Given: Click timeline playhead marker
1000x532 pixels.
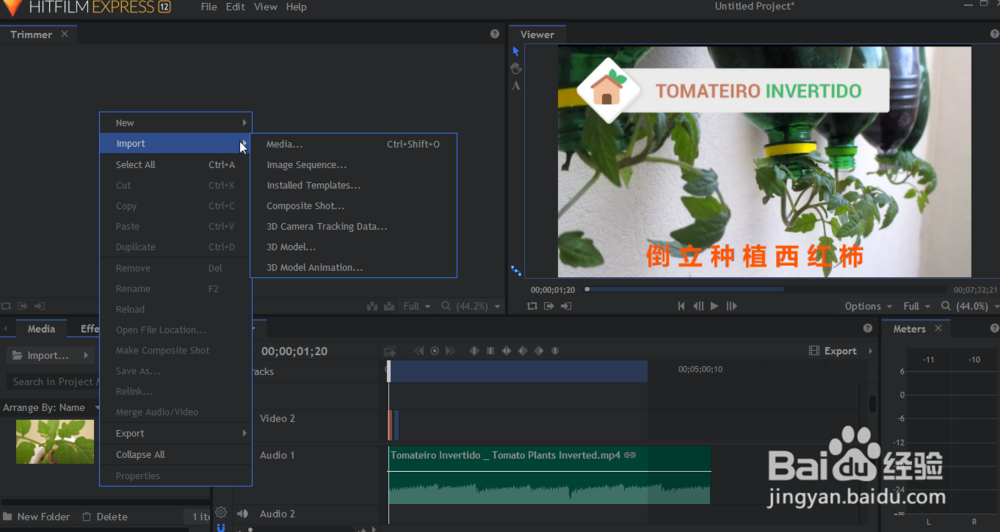Looking at the screenshot, I should click(388, 371).
